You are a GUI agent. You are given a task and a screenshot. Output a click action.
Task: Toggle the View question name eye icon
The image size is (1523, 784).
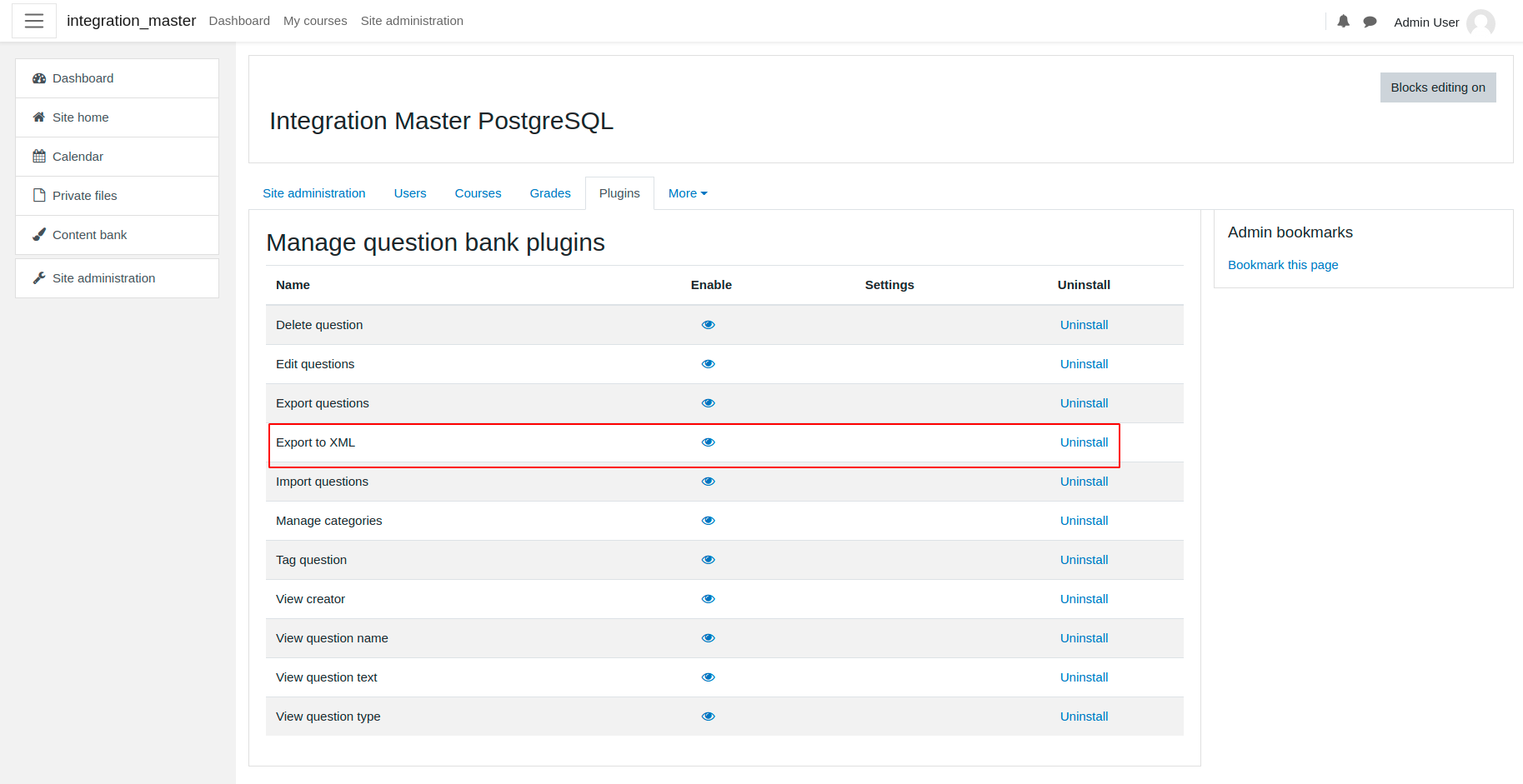[x=709, y=638]
